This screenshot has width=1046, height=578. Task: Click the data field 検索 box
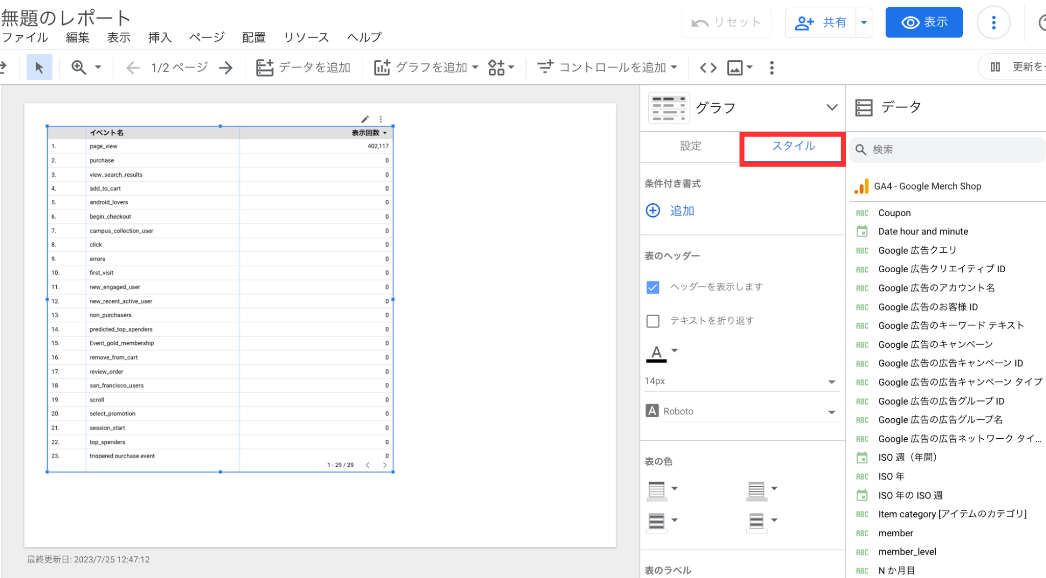[948, 150]
